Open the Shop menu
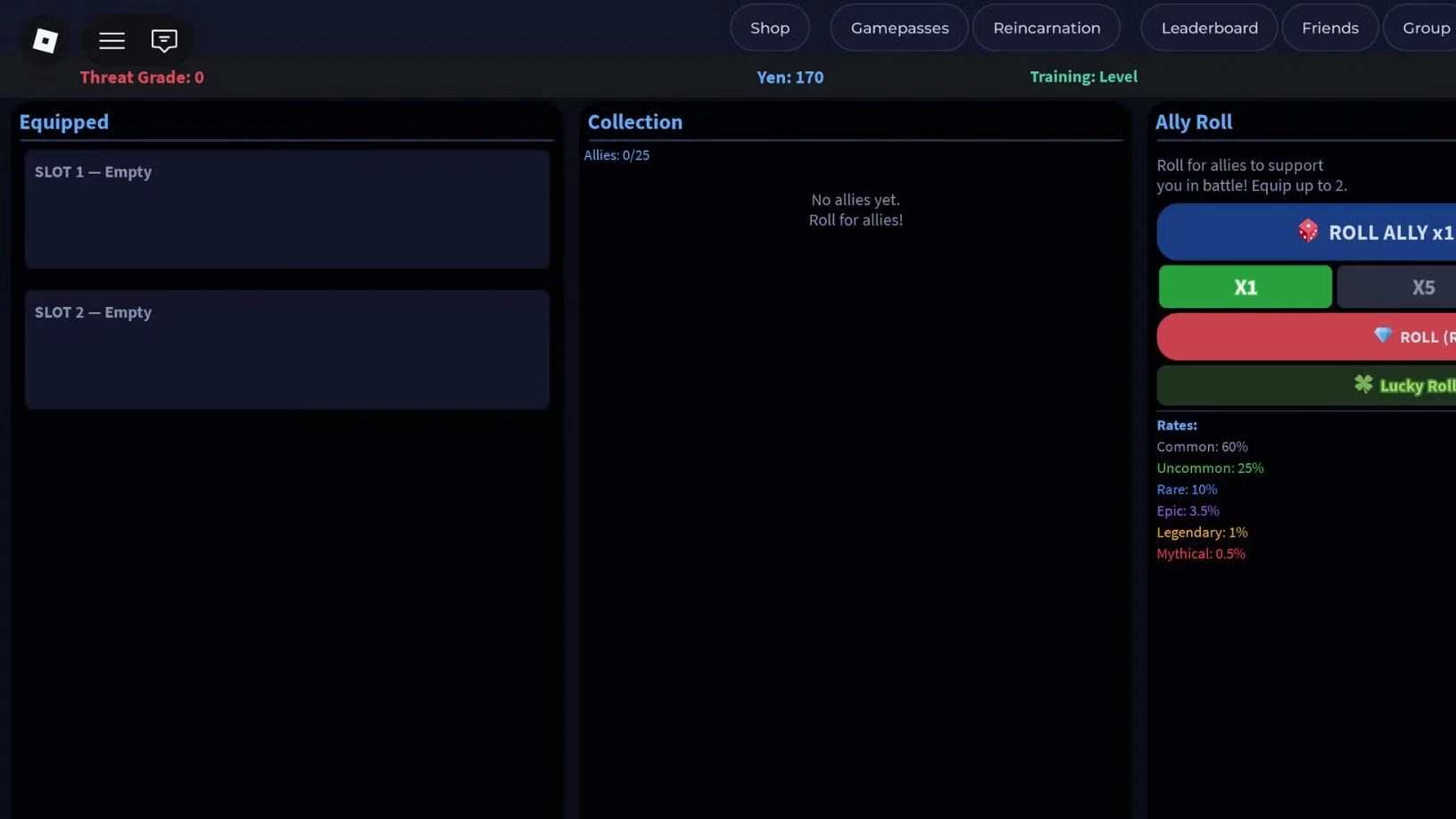 coord(770,28)
